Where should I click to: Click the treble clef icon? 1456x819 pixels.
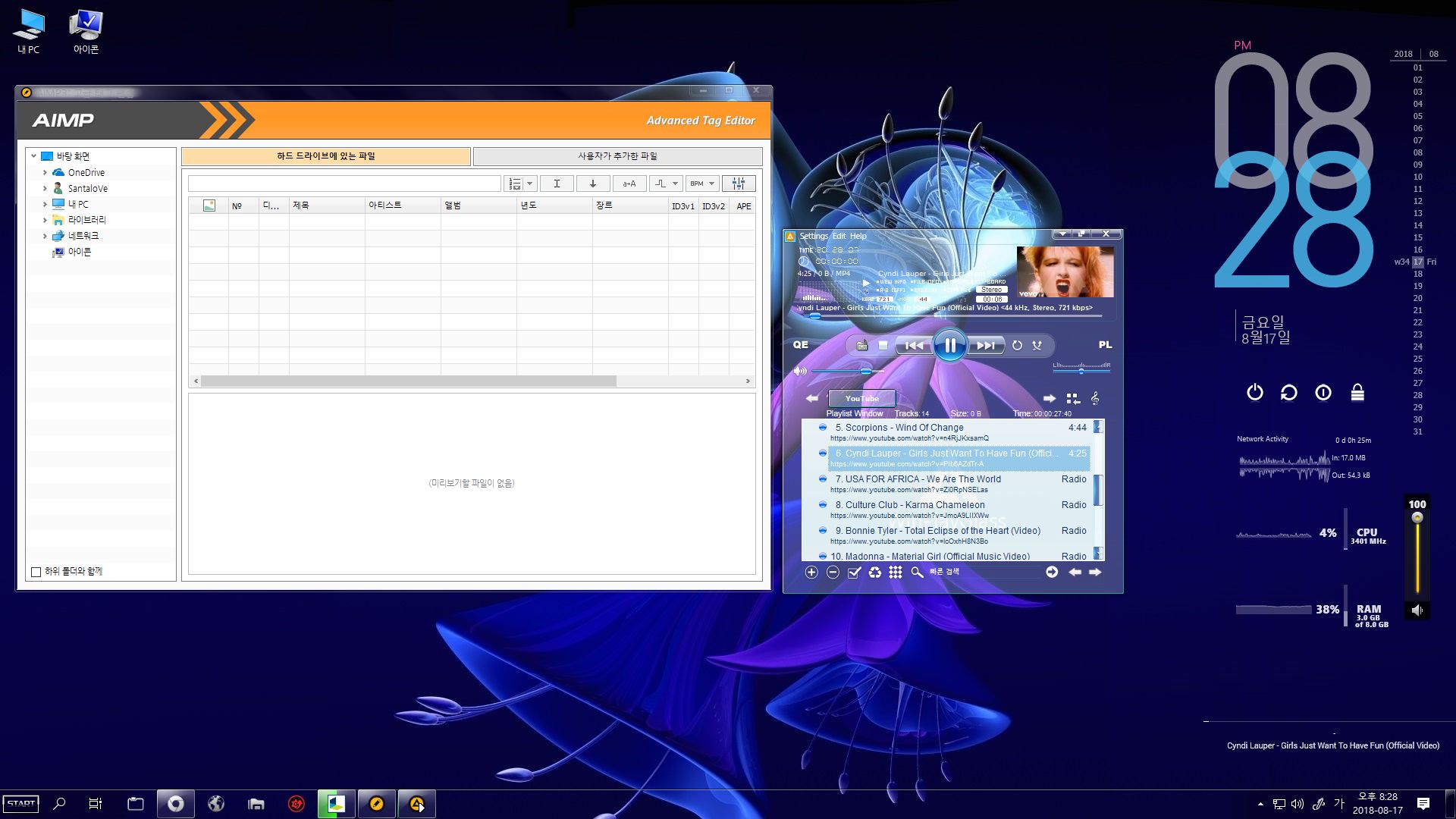pos(1095,398)
